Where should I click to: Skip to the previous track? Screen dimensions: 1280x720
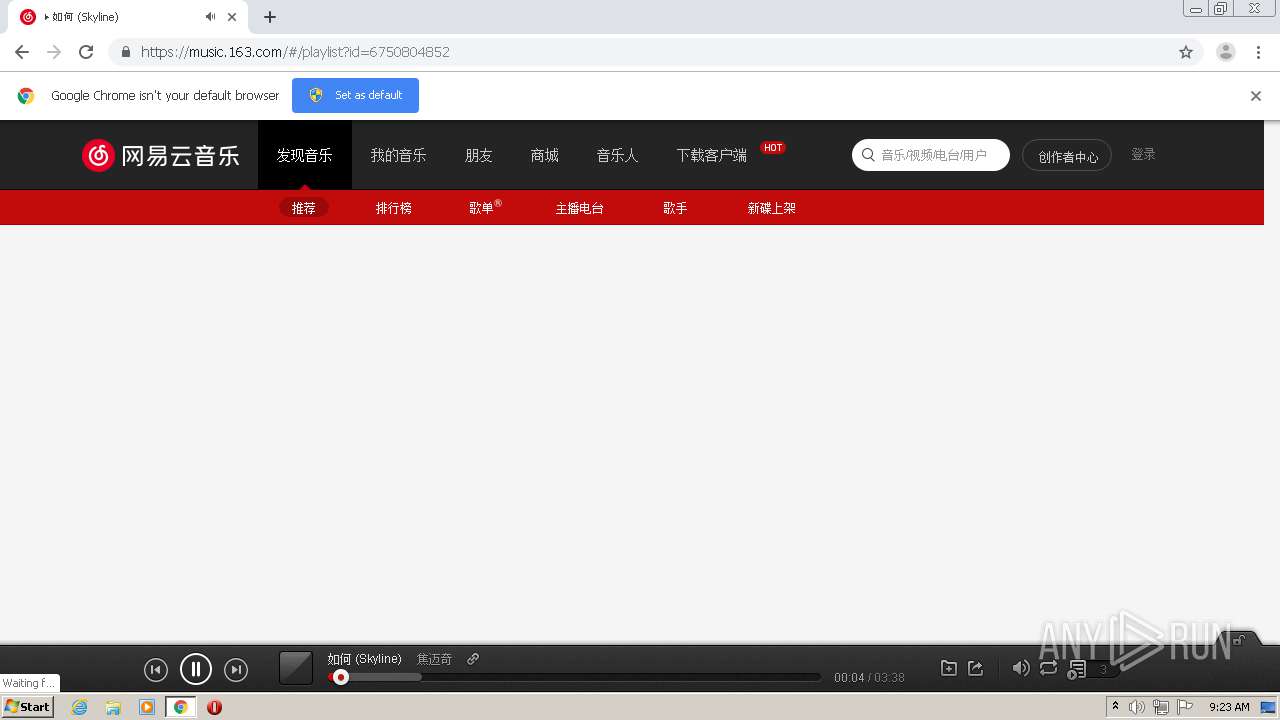[155, 670]
